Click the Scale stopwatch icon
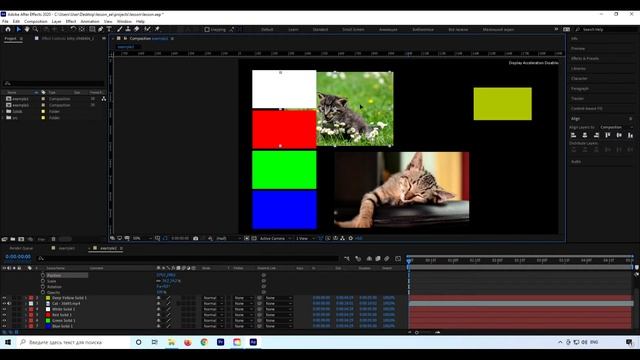 point(43,281)
